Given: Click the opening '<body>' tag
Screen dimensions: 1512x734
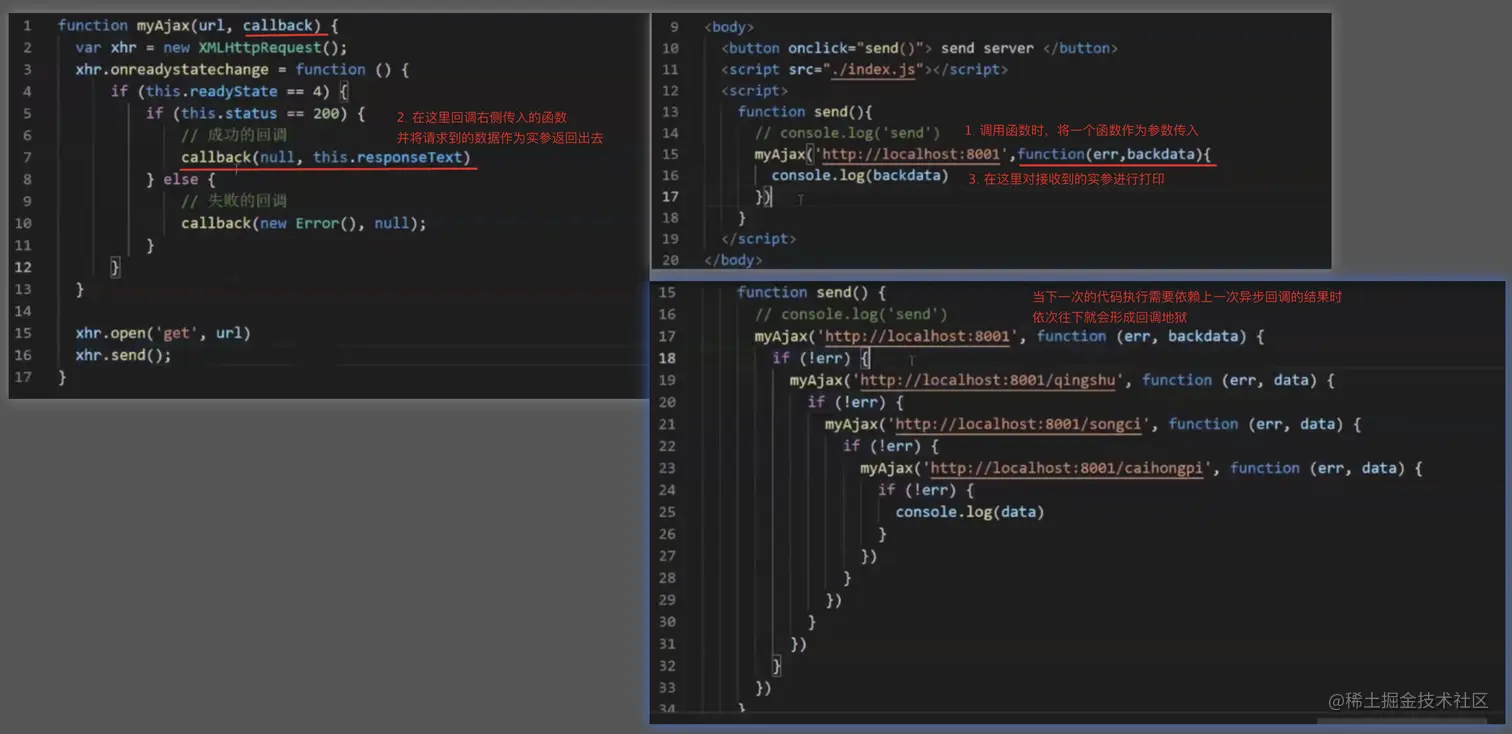Looking at the screenshot, I should pos(729,27).
